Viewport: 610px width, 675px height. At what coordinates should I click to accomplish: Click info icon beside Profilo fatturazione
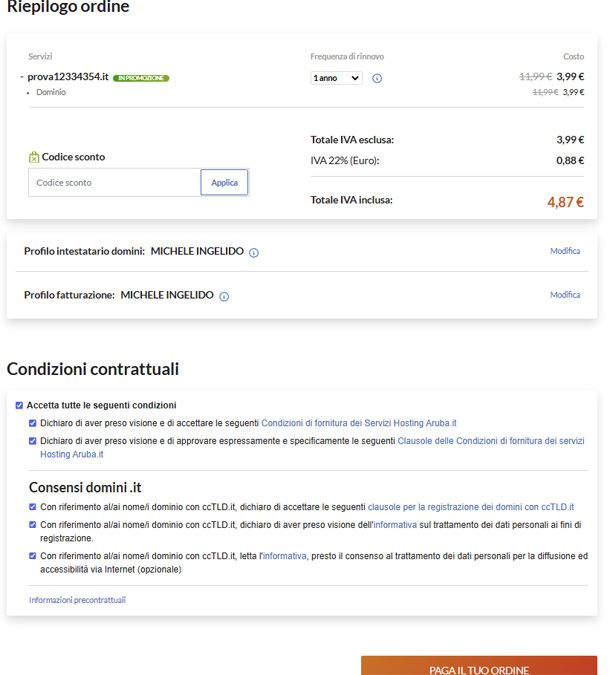pyautogui.click(x=224, y=296)
